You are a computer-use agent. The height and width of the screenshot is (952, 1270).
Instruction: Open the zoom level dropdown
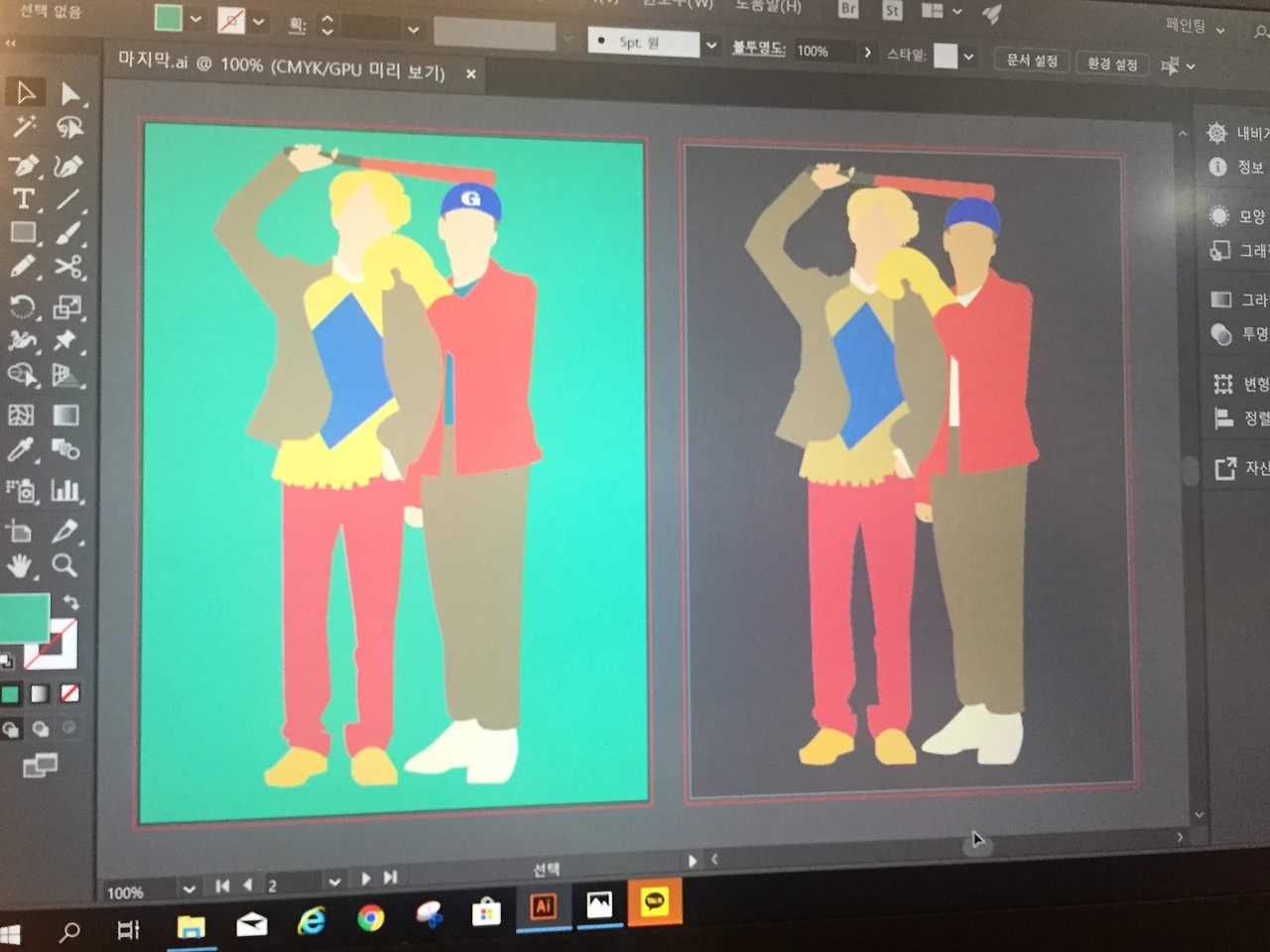coord(189,889)
